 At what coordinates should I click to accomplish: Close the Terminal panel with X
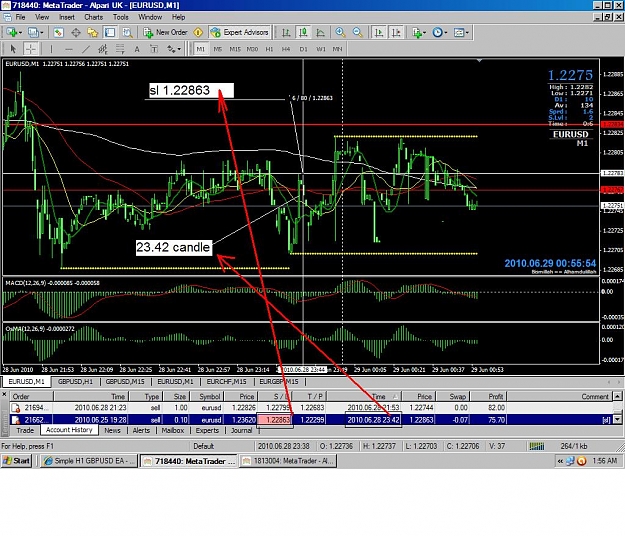pos(4,395)
